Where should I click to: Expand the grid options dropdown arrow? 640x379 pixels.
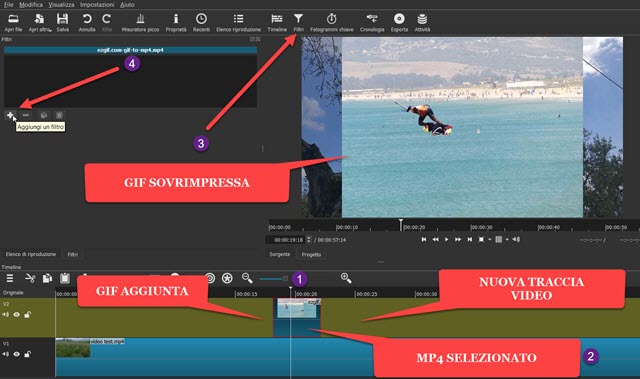(x=507, y=239)
